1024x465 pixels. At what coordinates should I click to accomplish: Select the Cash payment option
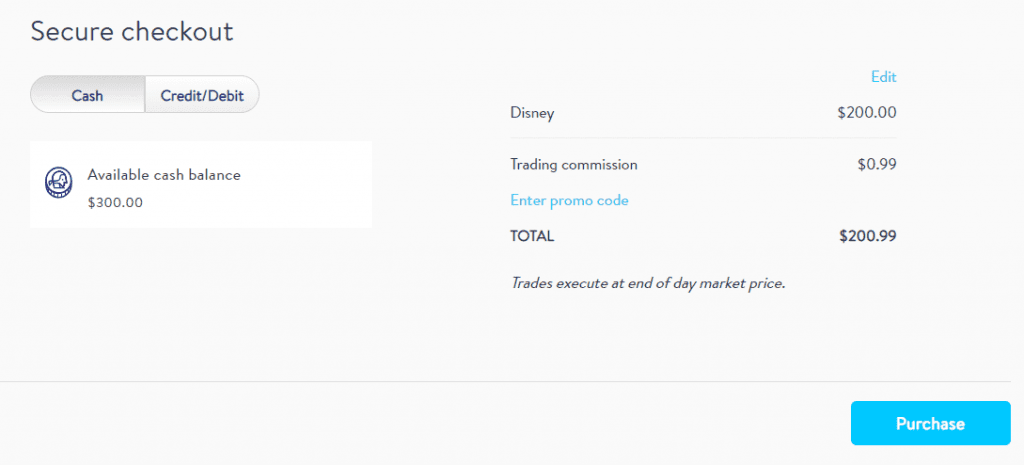pyautogui.click(x=88, y=95)
